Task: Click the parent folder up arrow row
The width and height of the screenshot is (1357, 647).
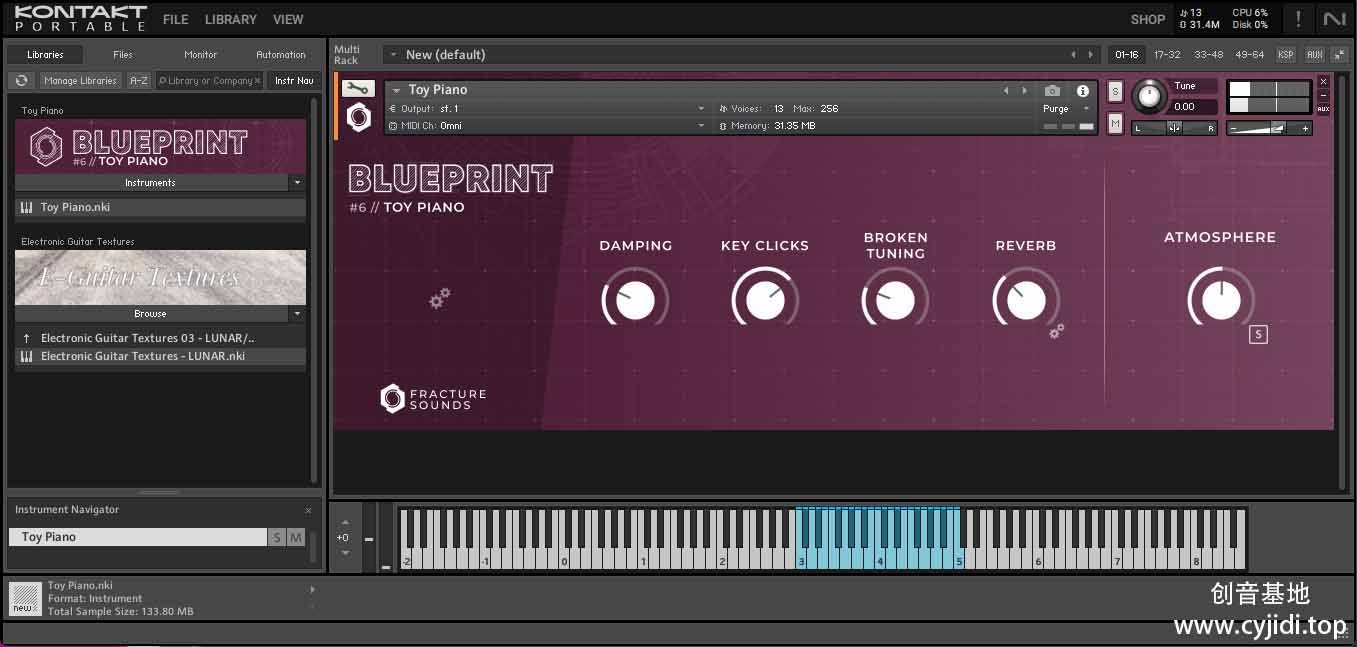Action: [160, 338]
